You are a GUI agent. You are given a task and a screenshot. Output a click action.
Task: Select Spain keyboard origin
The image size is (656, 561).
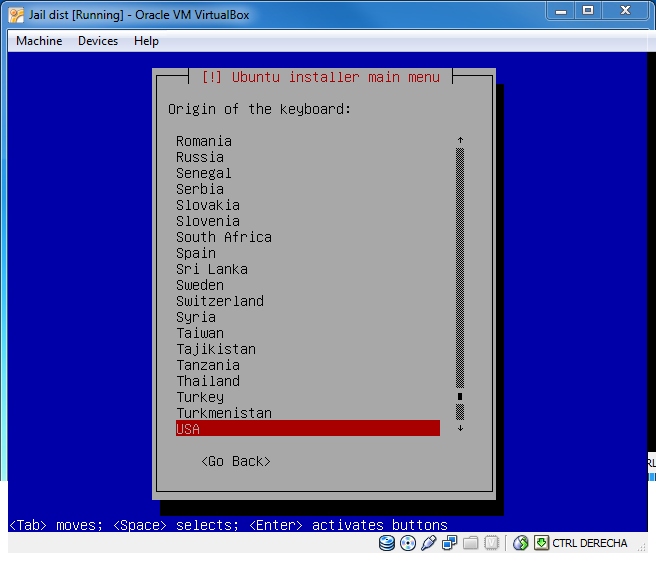pyautogui.click(x=308, y=253)
